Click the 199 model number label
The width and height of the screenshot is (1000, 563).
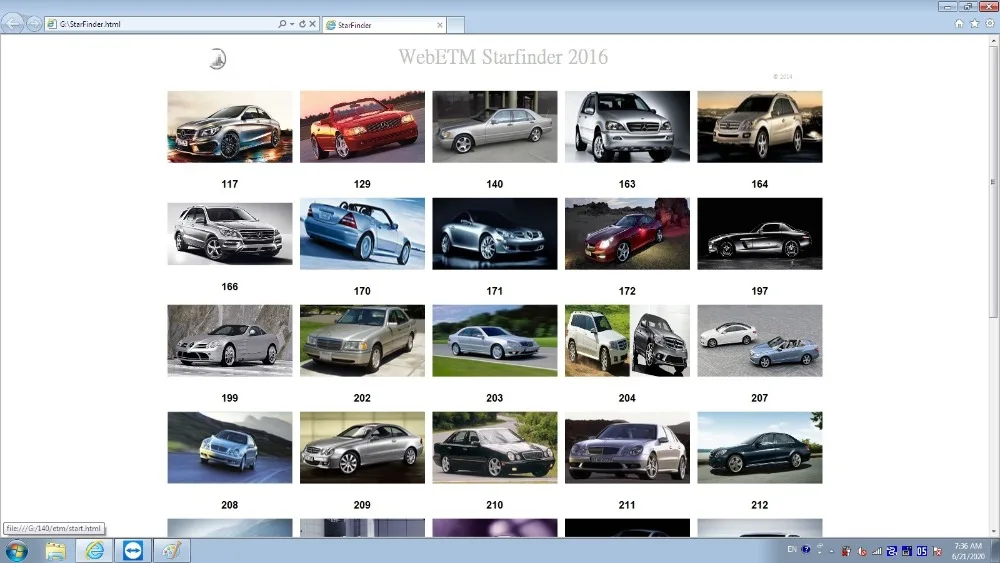230,398
